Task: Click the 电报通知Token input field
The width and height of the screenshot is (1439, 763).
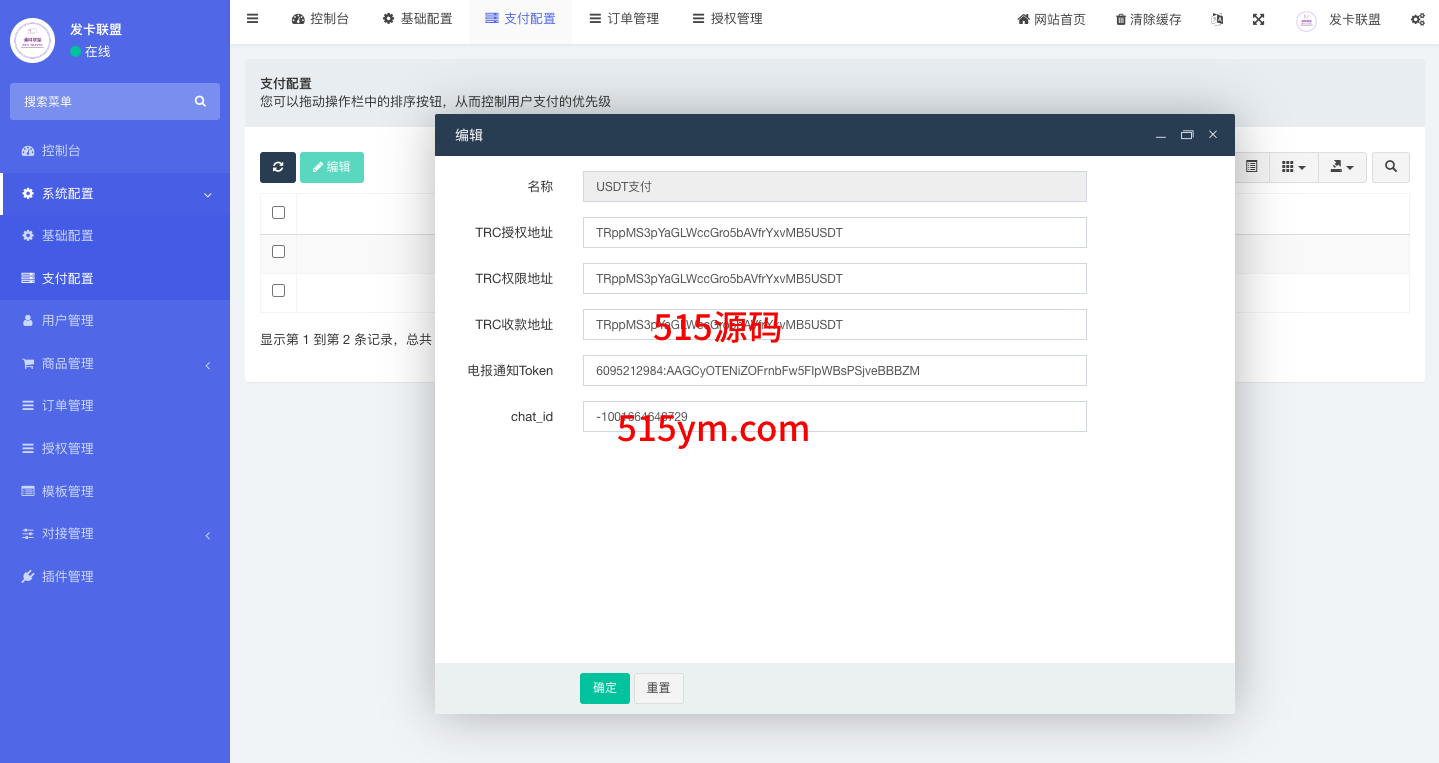Action: click(834, 370)
